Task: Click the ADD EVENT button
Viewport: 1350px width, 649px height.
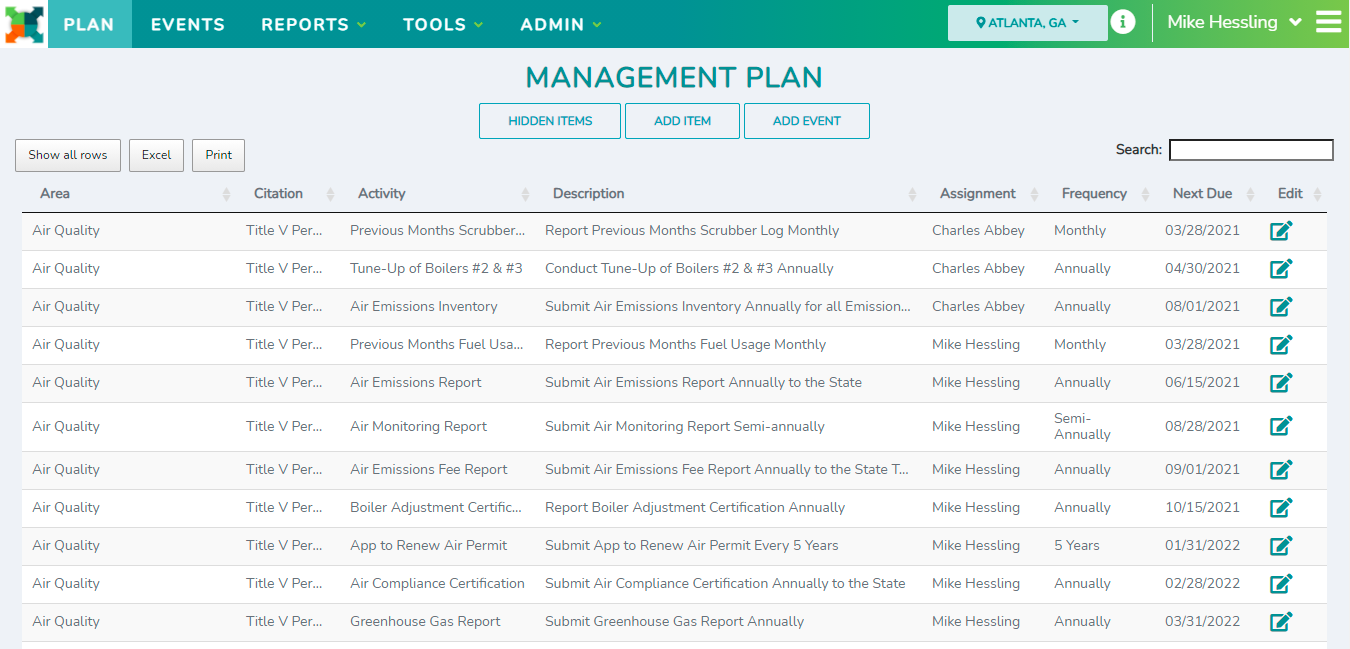Action: 807,121
